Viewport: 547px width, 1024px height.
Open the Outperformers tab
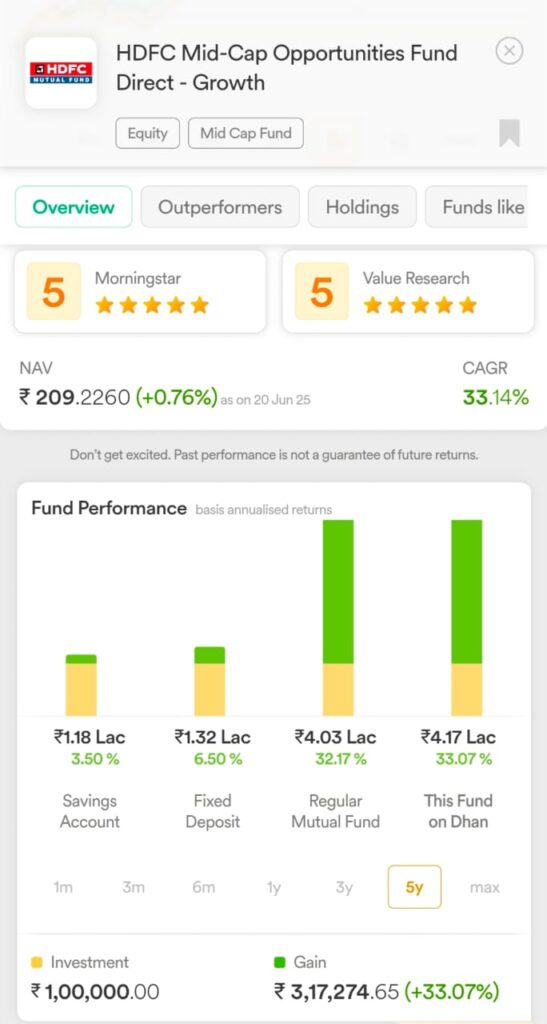click(220, 207)
